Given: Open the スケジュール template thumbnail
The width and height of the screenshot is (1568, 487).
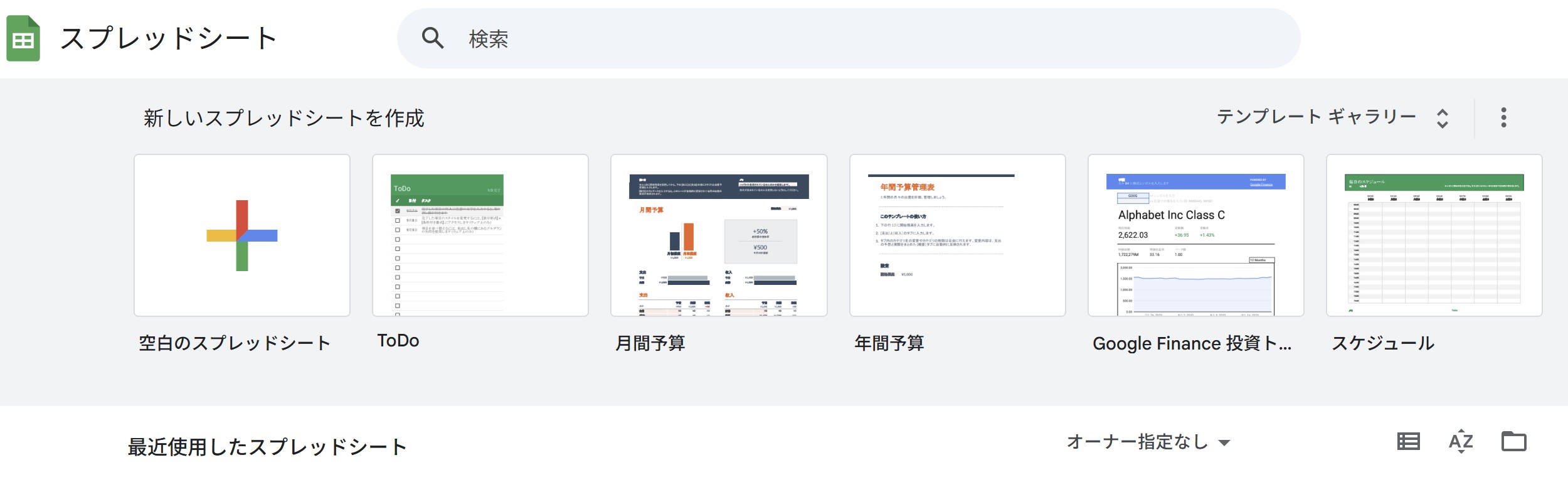Looking at the screenshot, I should click(1434, 235).
